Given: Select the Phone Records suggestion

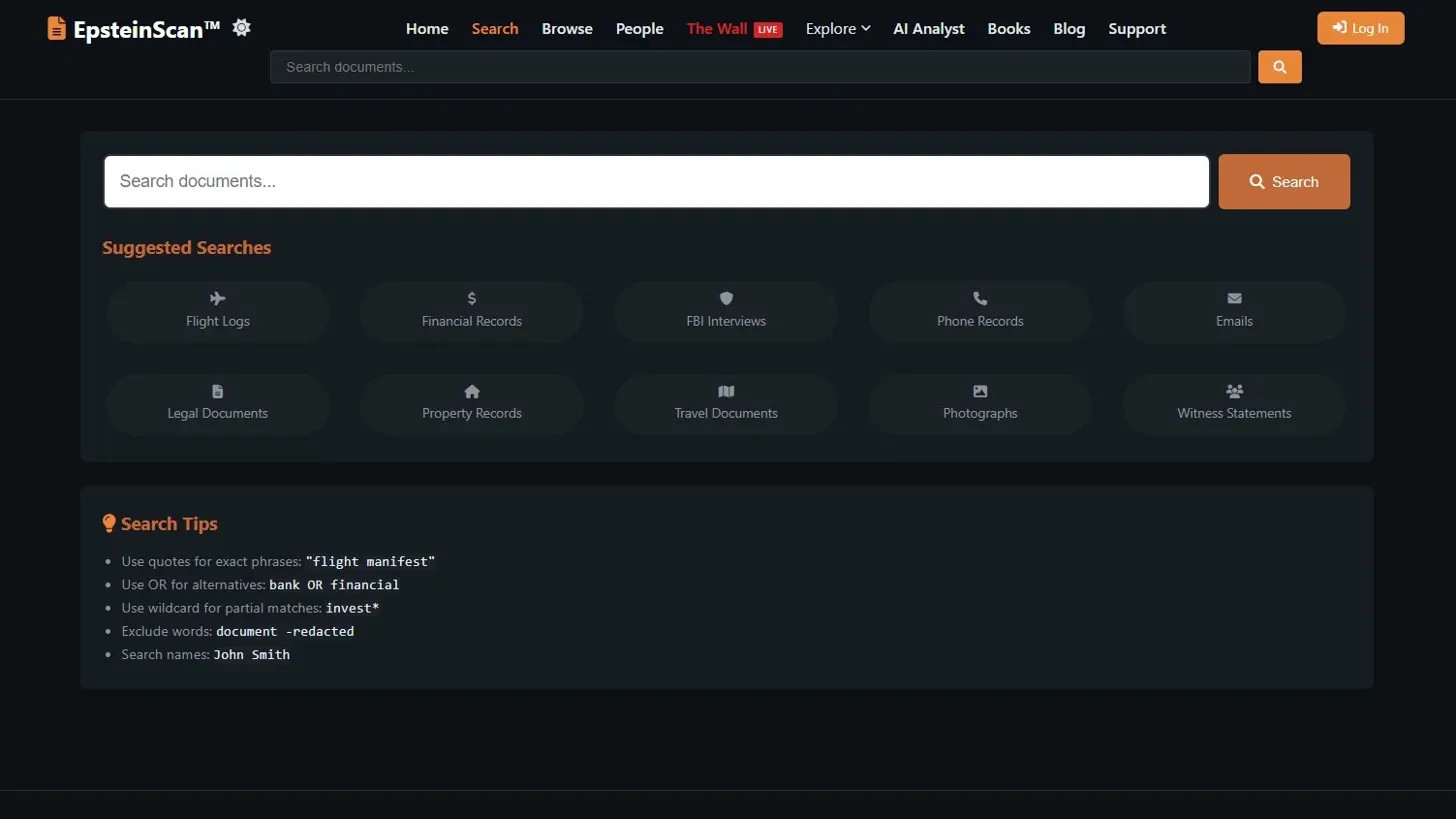Looking at the screenshot, I should 980,312.
